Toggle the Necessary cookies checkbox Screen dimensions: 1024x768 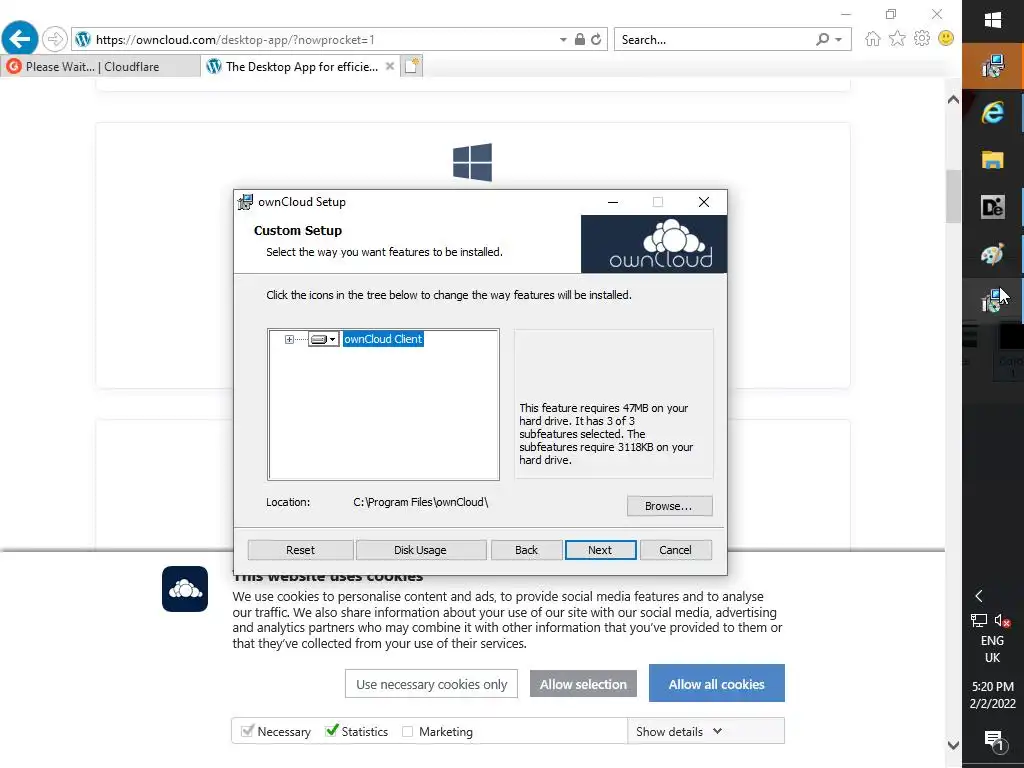pyautogui.click(x=247, y=731)
